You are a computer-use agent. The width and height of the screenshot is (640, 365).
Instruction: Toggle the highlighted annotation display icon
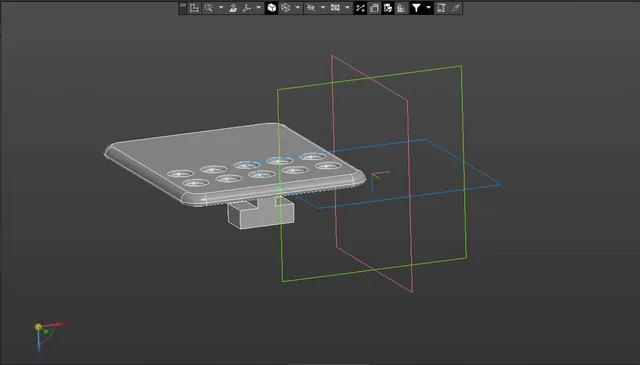[388, 8]
